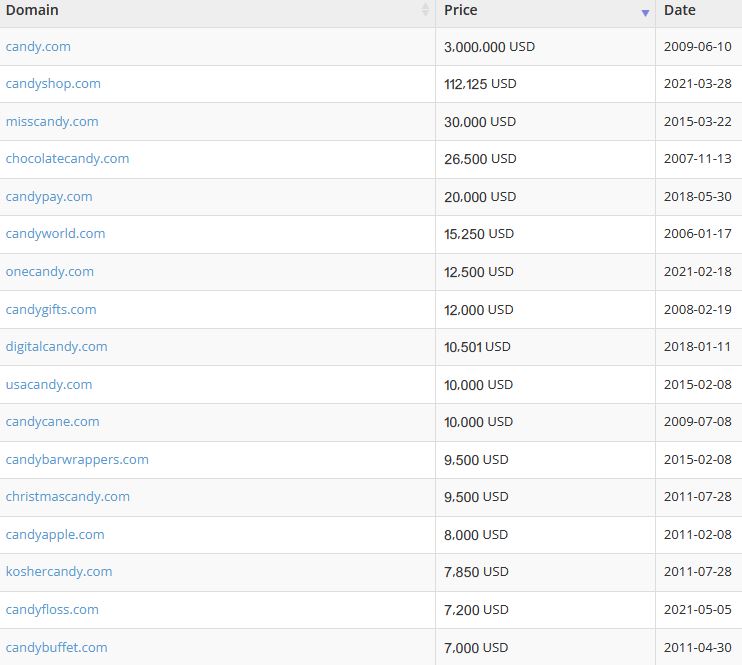This screenshot has height=665, width=742.
Task: Click the 8,000 USD price value
Action: click(x=476, y=535)
